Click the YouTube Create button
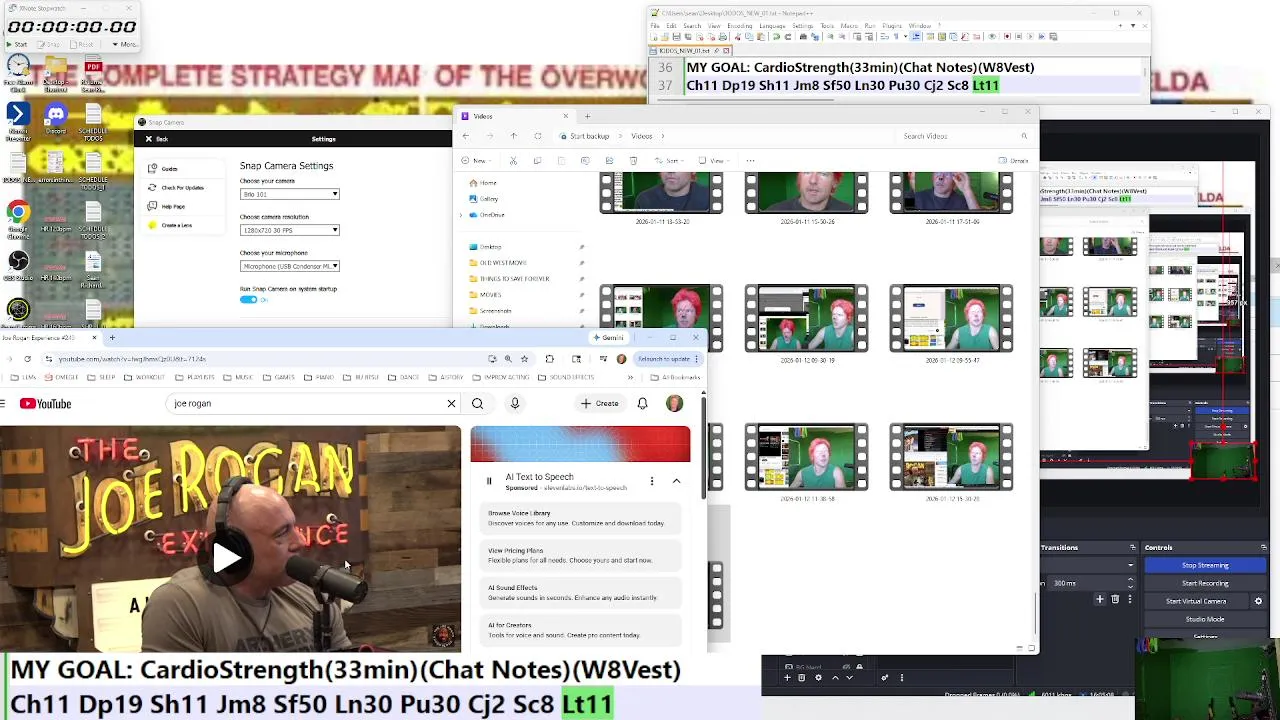The height and width of the screenshot is (720, 1280). click(600, 404)
